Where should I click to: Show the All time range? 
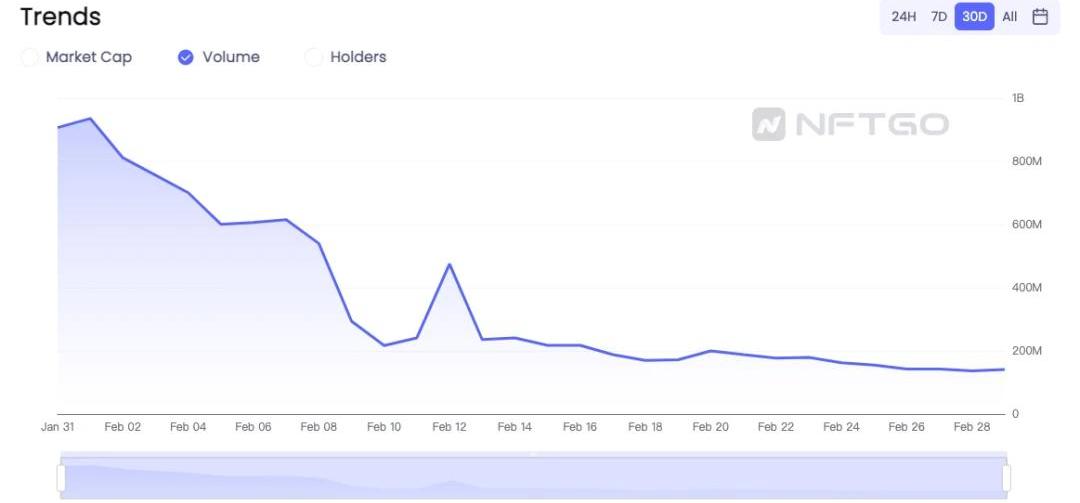(1009, 17)
